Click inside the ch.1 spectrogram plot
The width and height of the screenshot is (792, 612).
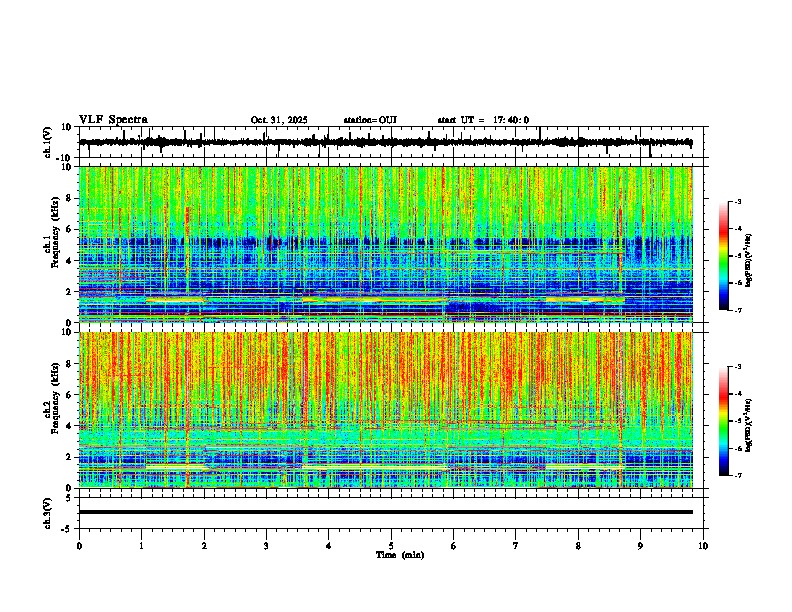386,244
